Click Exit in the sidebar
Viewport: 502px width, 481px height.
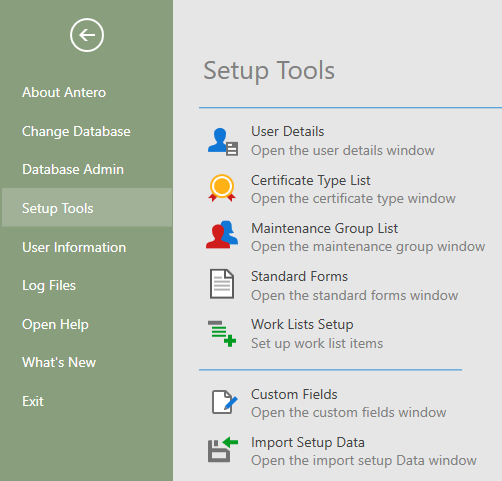(33, 401)
